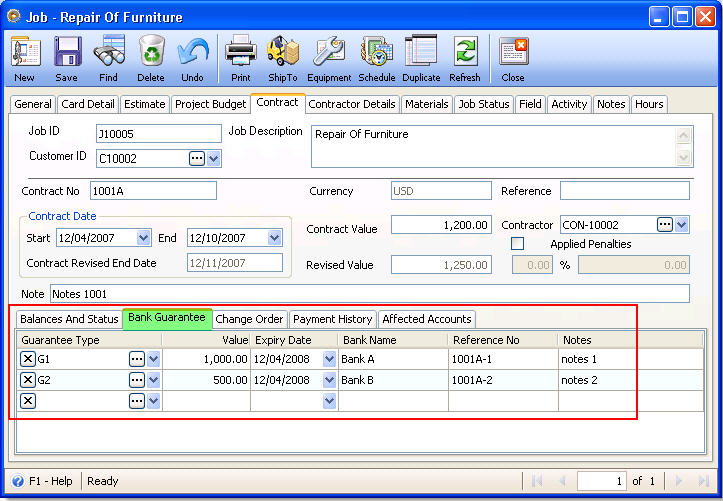Expand G1 guarantee type dropdown arrow
This screenshot has height=501, width=723.
pyautogui.click(x=154, y=359)
